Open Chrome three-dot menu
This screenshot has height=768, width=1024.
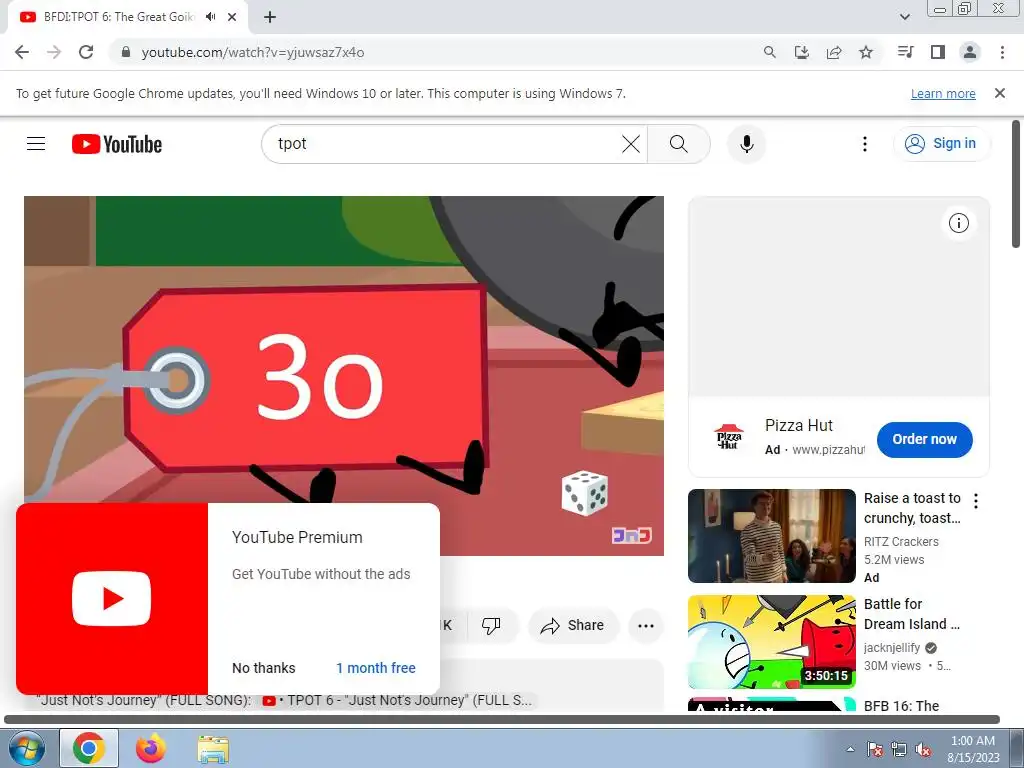pos(1002,52)
